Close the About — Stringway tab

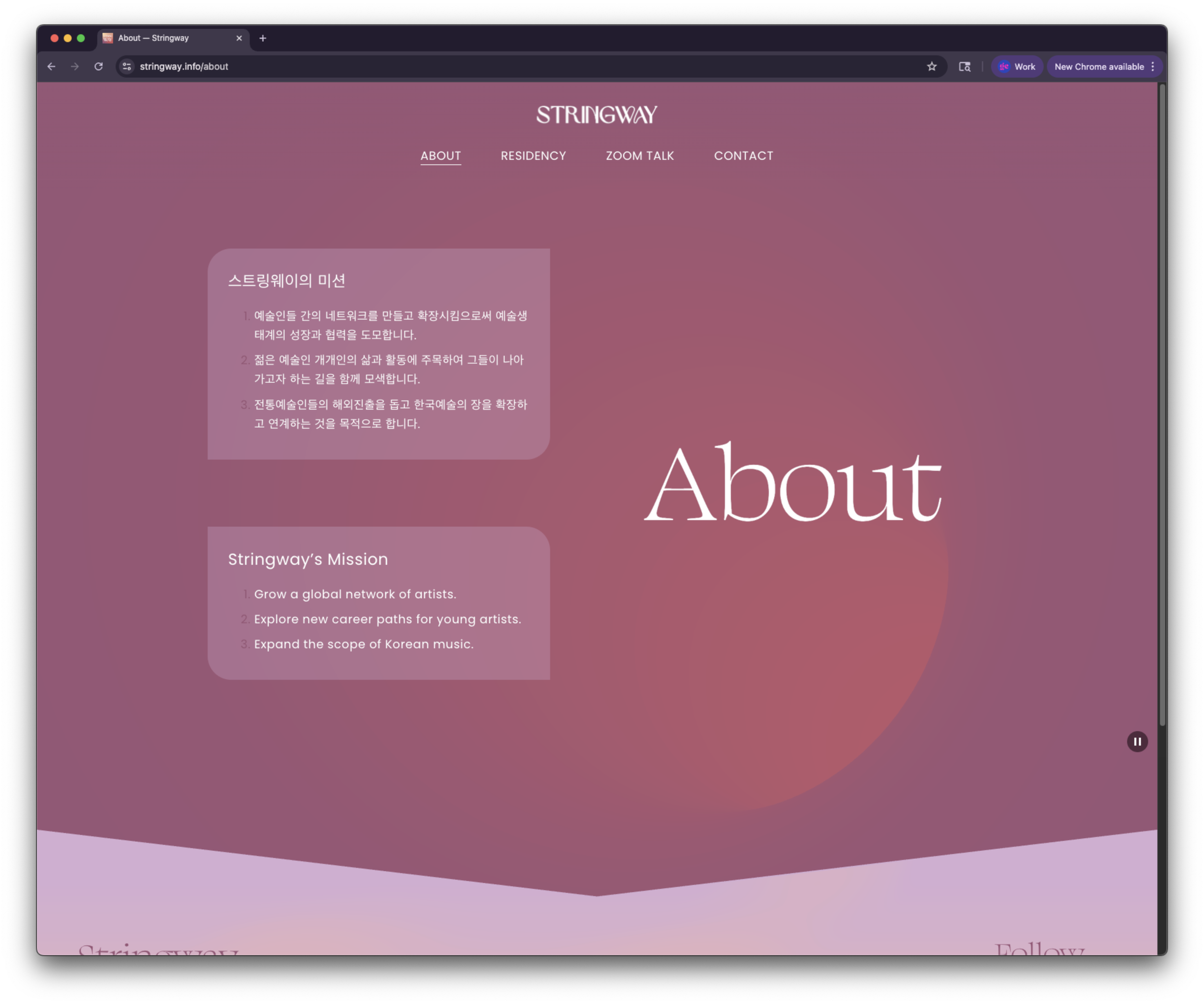coord(239,39)
